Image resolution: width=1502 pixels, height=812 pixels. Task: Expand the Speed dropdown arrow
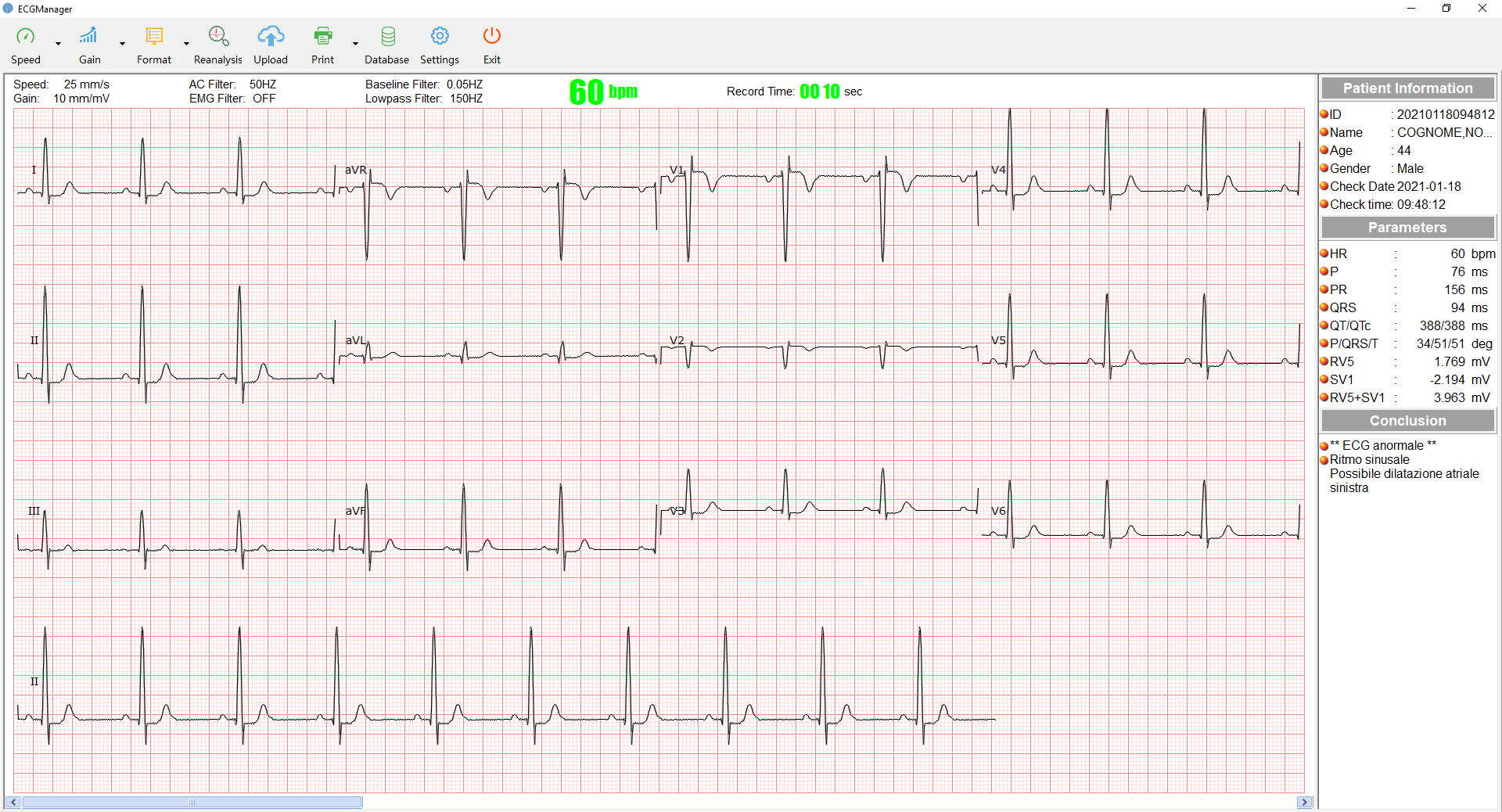tap(58, 44)
